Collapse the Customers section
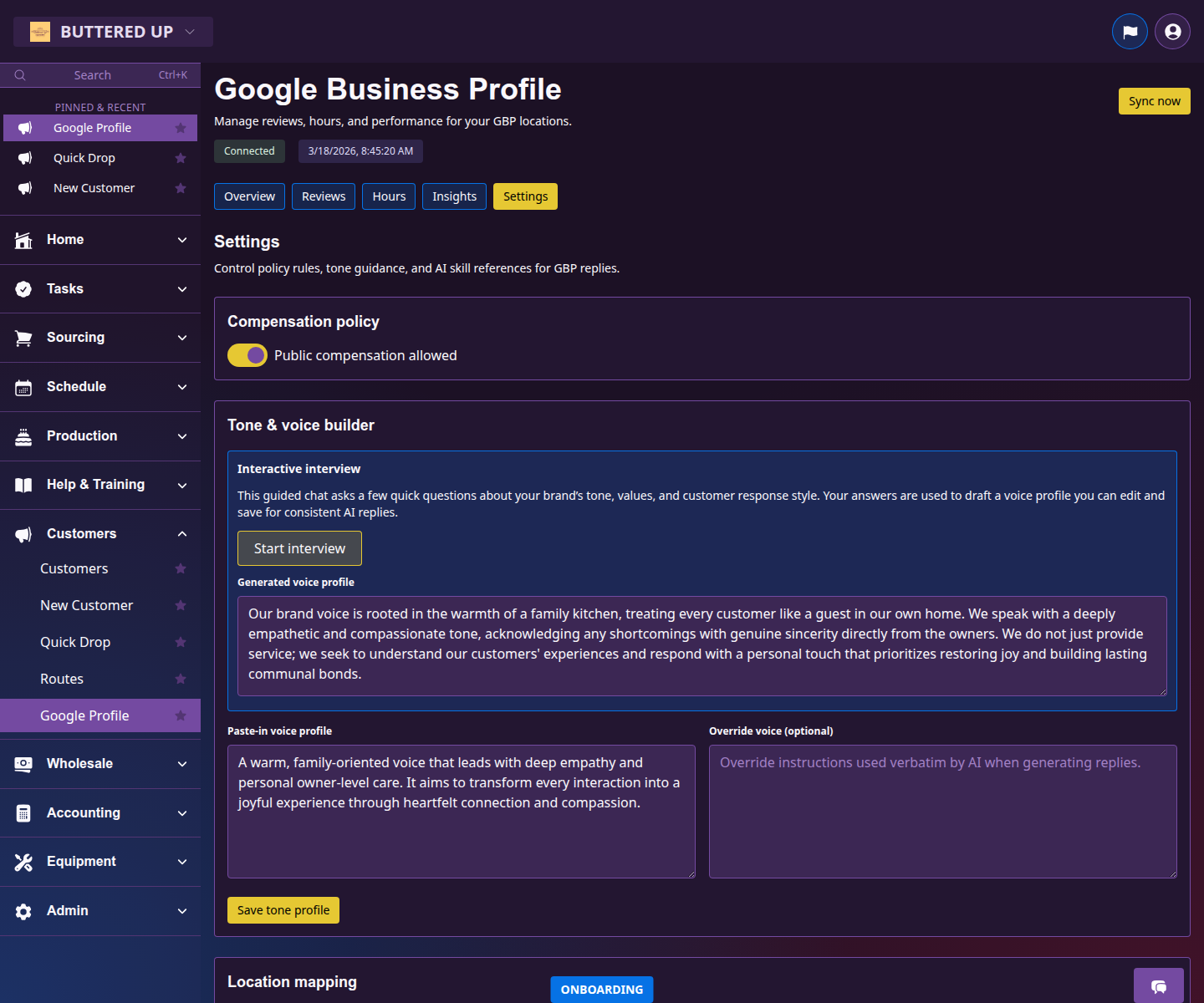Image resolution: width=1204 pixels, height=1003 pixels. (182, 533)
